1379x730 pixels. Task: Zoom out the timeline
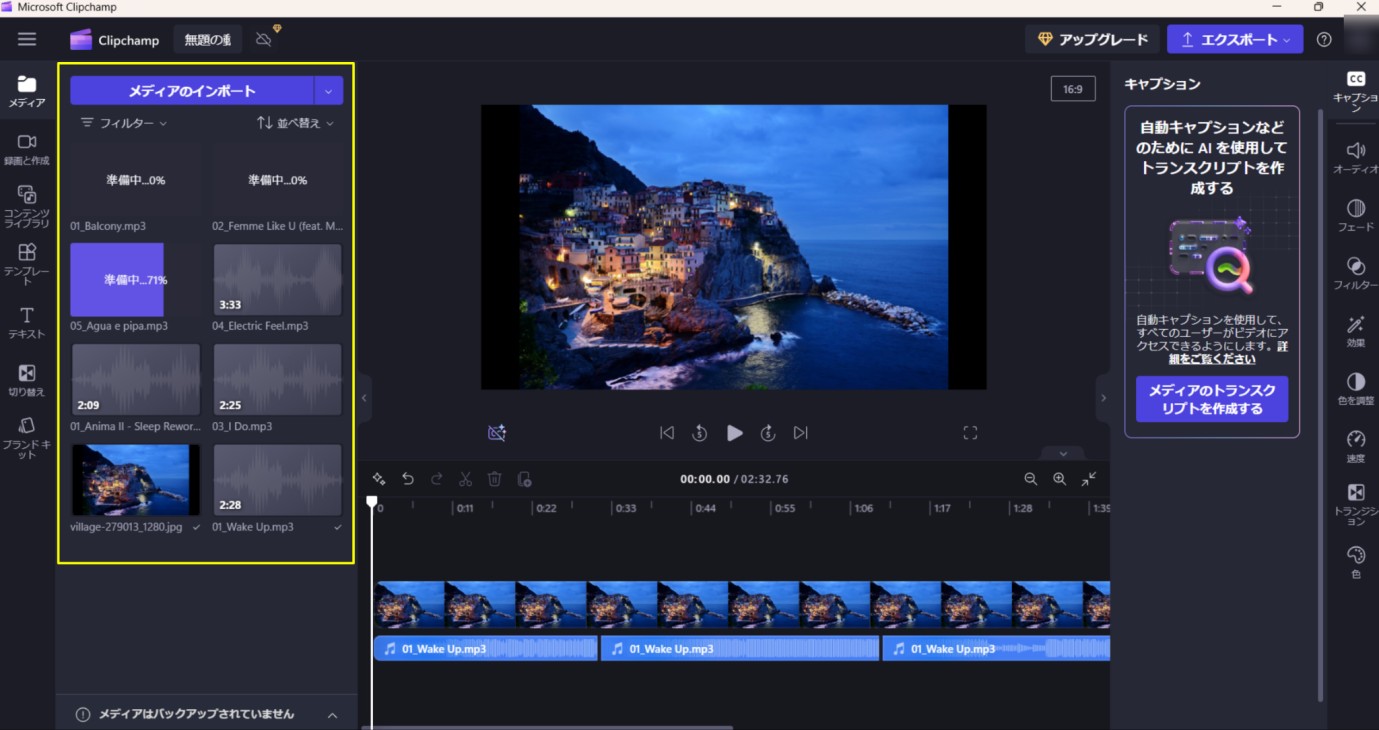1031,479
